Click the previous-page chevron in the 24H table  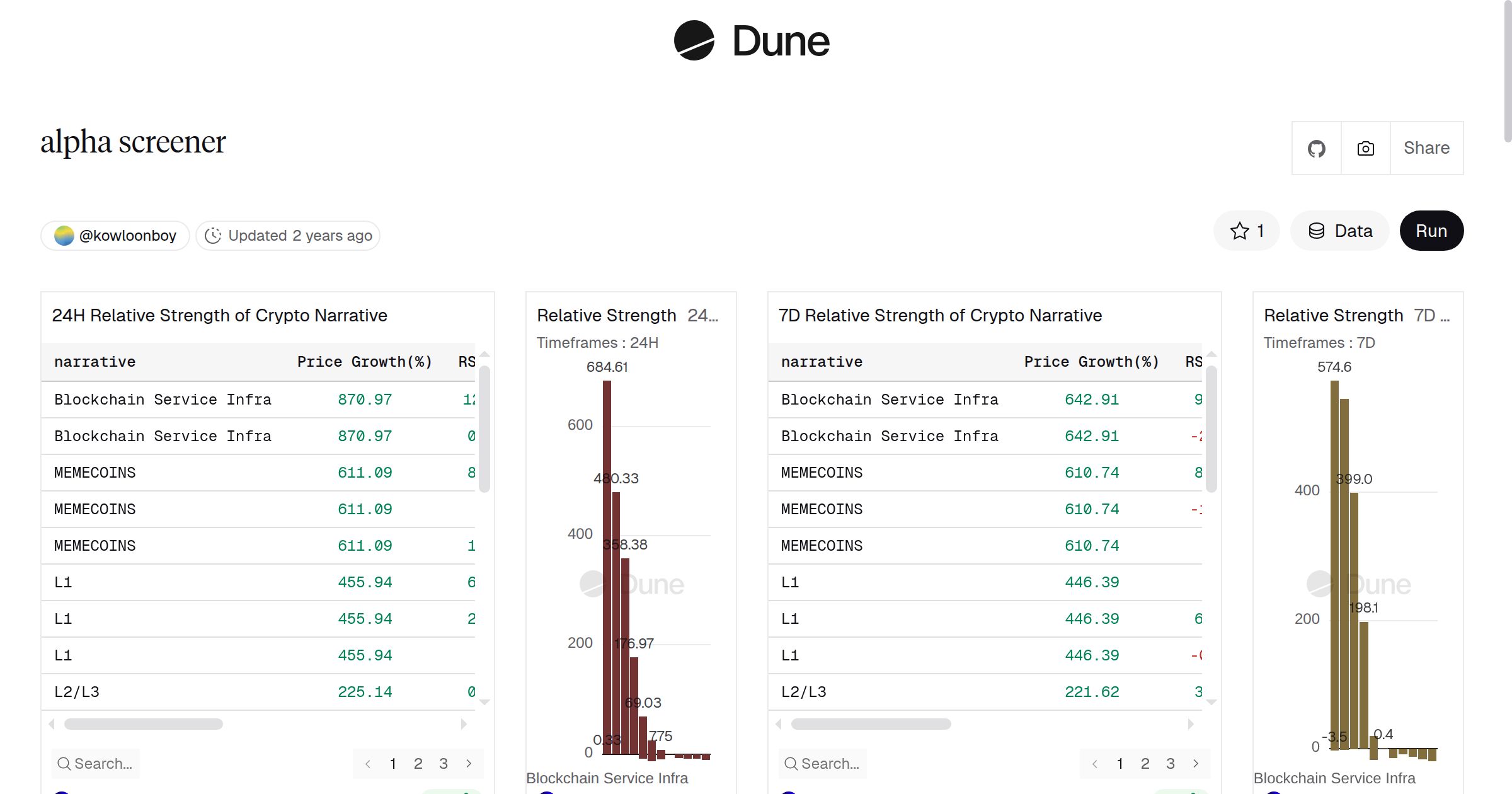[x=368, y=763]
